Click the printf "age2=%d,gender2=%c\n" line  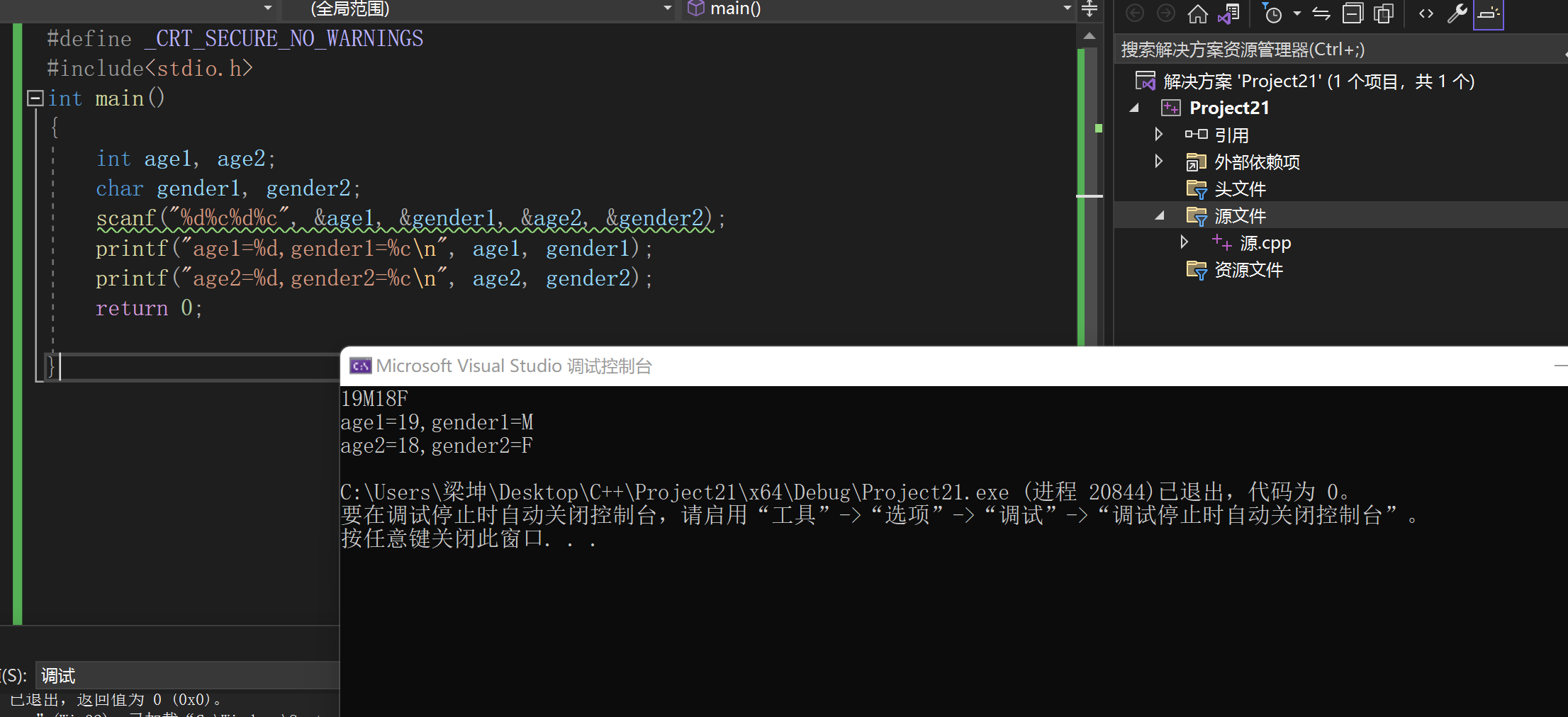(374, 278)
